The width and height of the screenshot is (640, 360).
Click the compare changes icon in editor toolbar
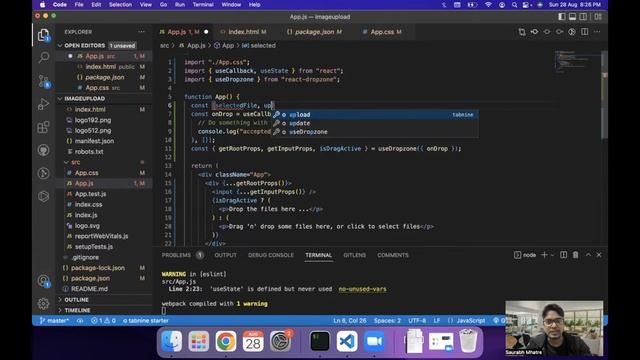point(522,32)
